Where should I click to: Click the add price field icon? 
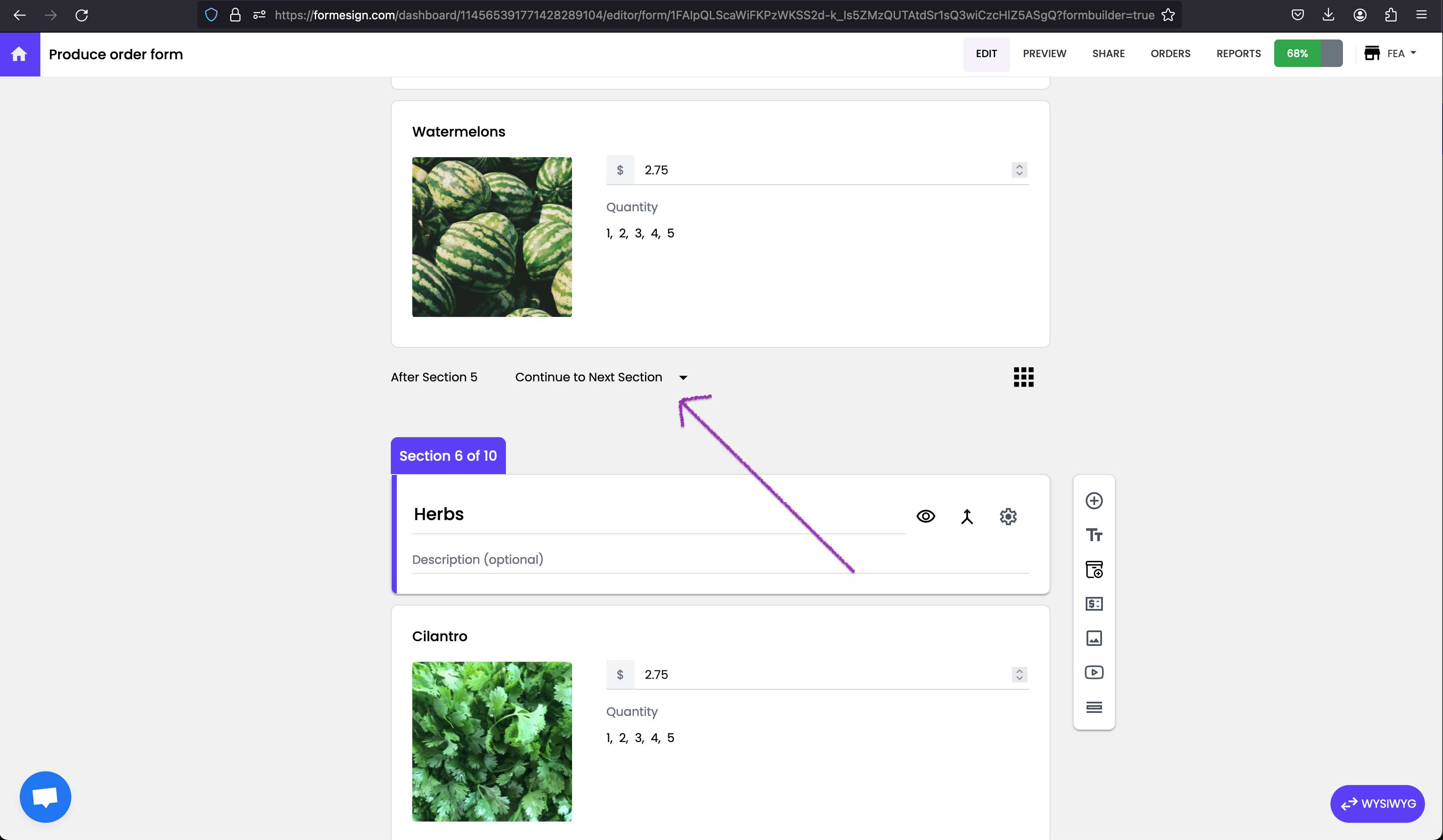pyautogui.click(x=1094, y=603)
